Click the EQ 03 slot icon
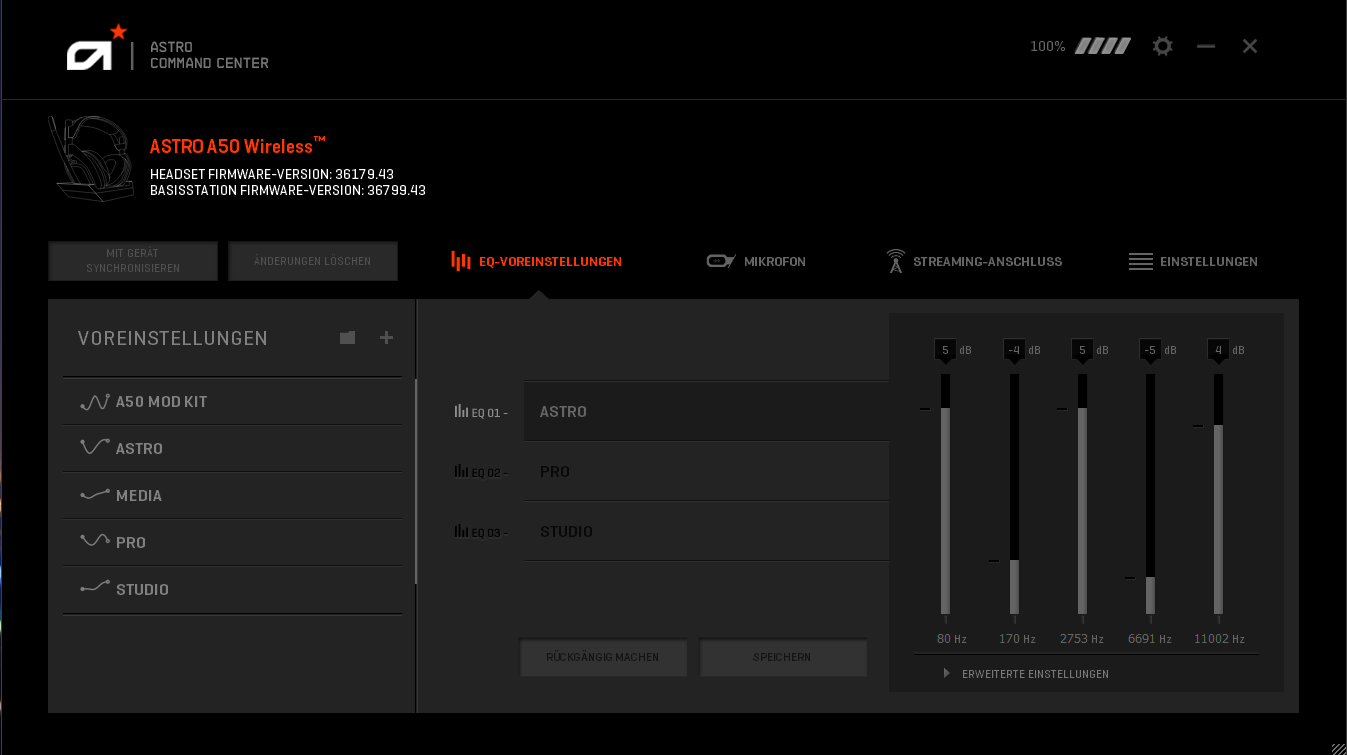This screenshot has width=1347, height=755. pos(461,531)
